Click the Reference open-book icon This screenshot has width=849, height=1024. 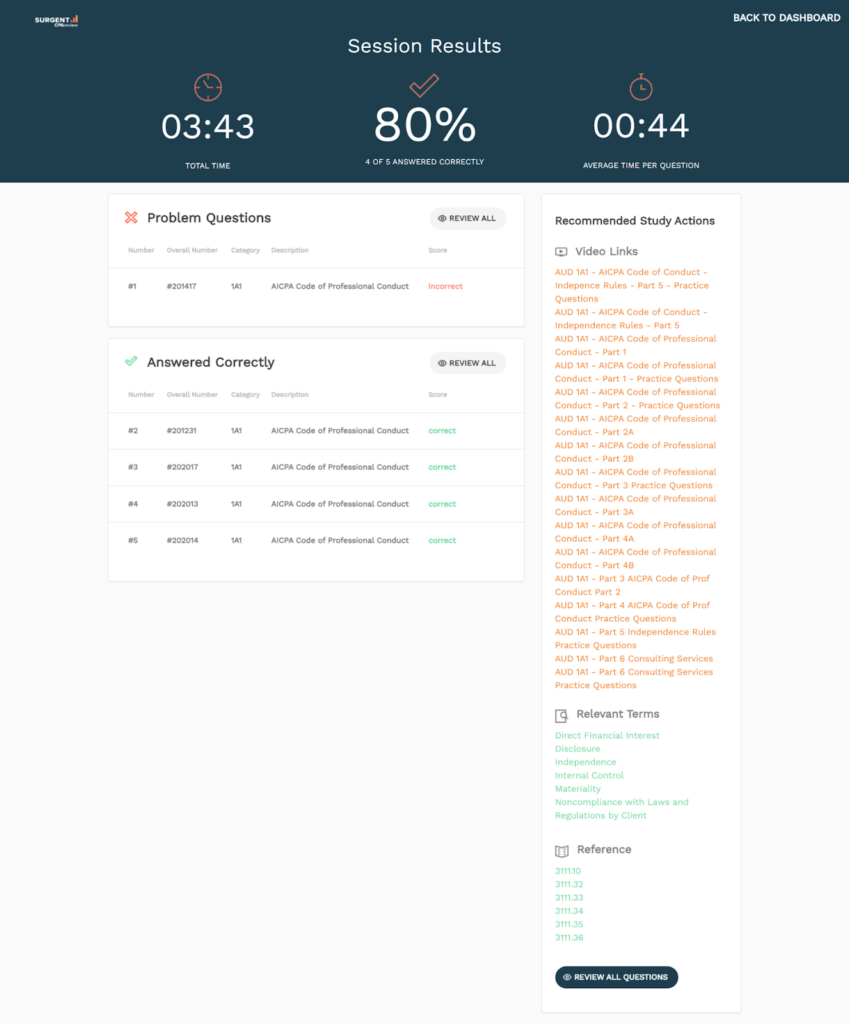[x=561, y=850]
